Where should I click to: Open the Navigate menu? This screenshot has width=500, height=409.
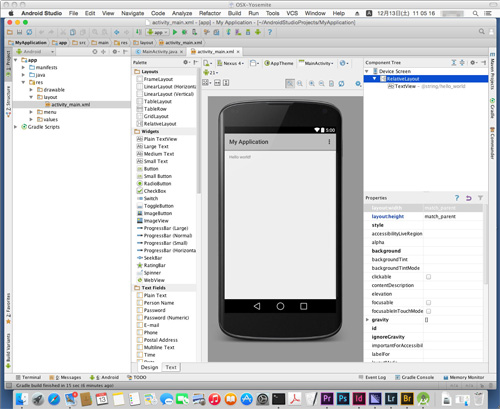coord(132,13)
